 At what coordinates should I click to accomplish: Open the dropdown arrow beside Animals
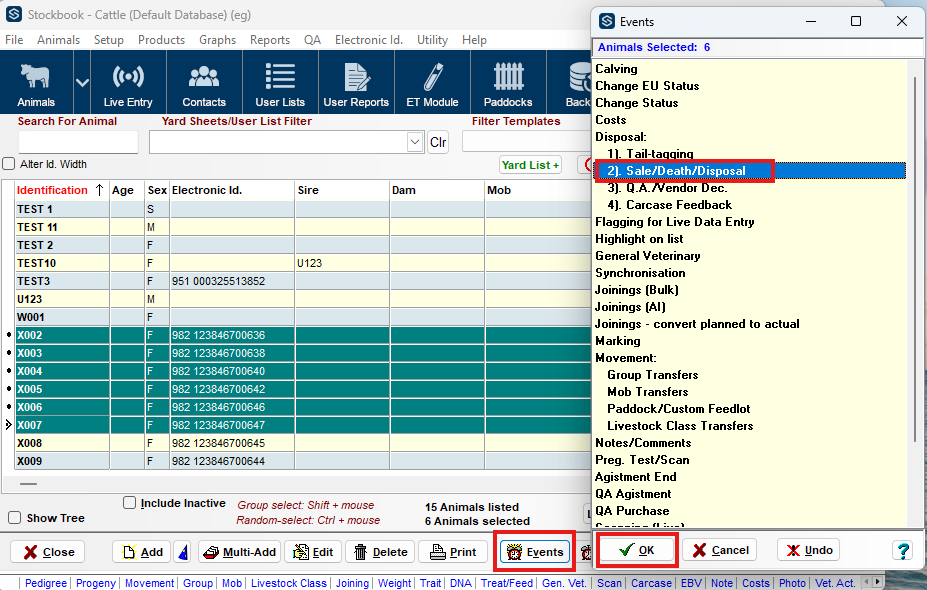click(x=82, y=82)
